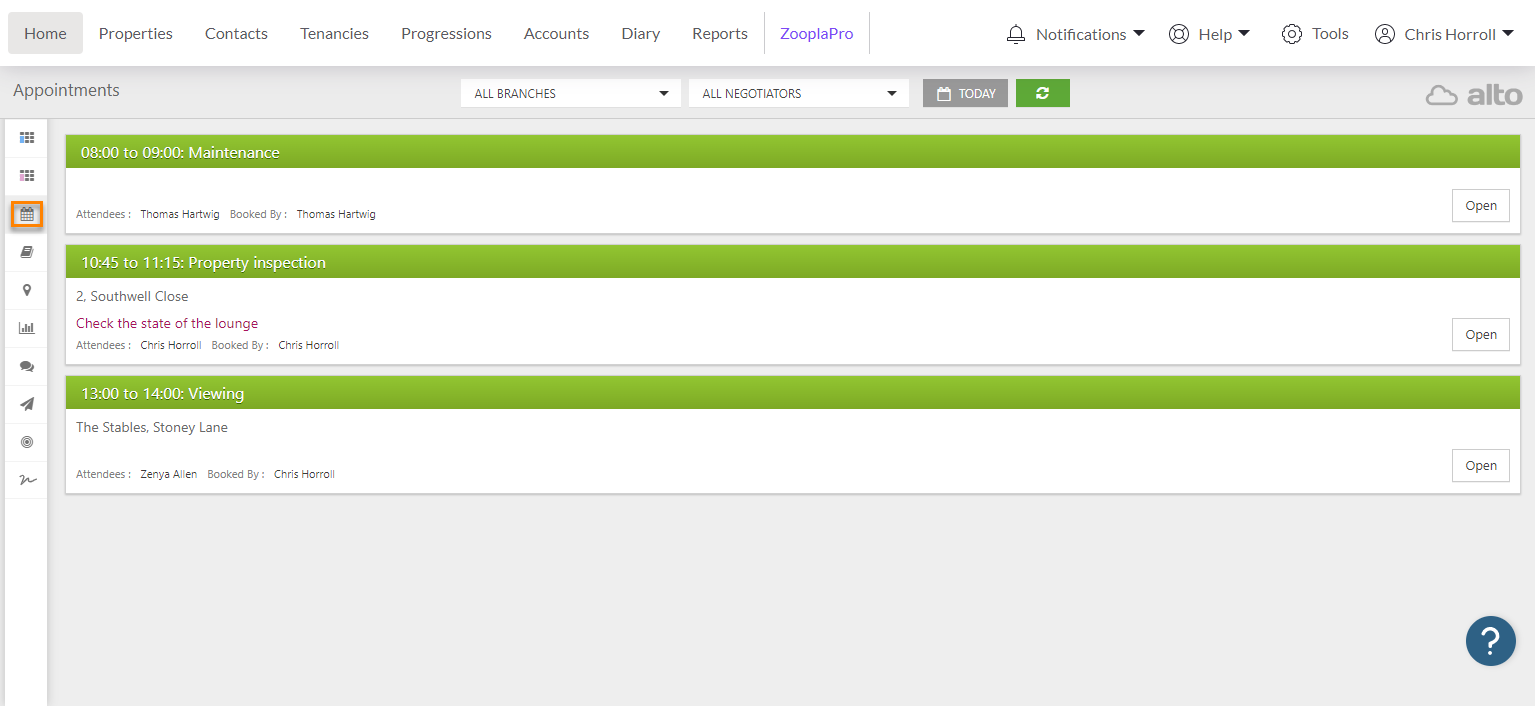Image resolution: width=1535 pixels, height=706 pixels.
Task: Open the Viewing appointment
Action: pos(1481,465)
